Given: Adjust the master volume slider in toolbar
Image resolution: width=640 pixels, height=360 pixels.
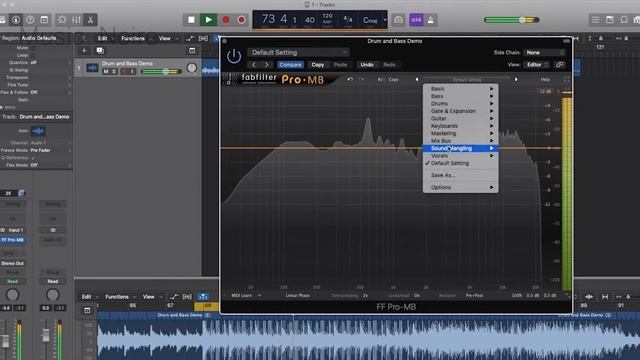Looking at the screenshot, I should click(511, 20).
